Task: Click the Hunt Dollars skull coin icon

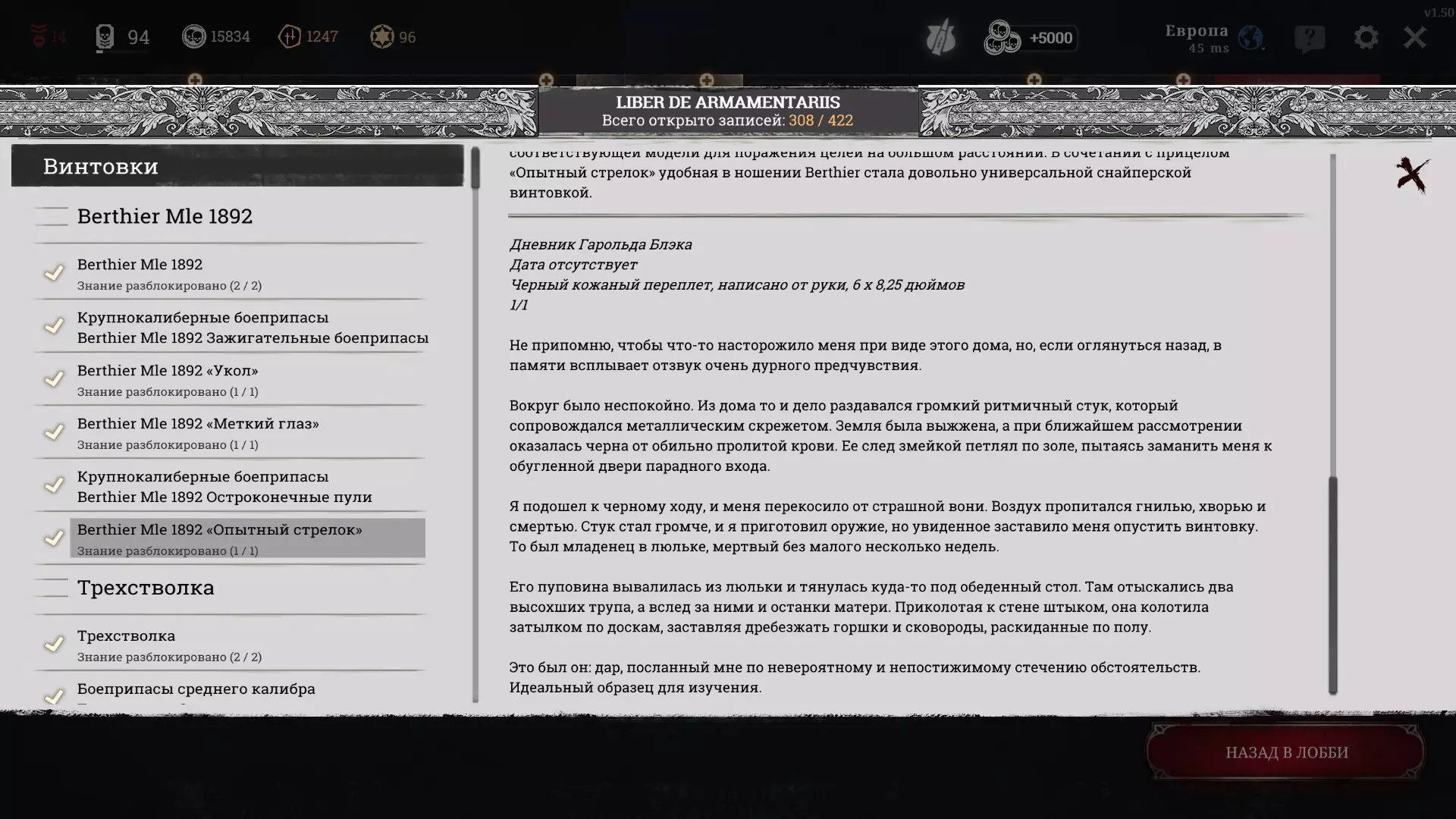Action: coord(193,36)
